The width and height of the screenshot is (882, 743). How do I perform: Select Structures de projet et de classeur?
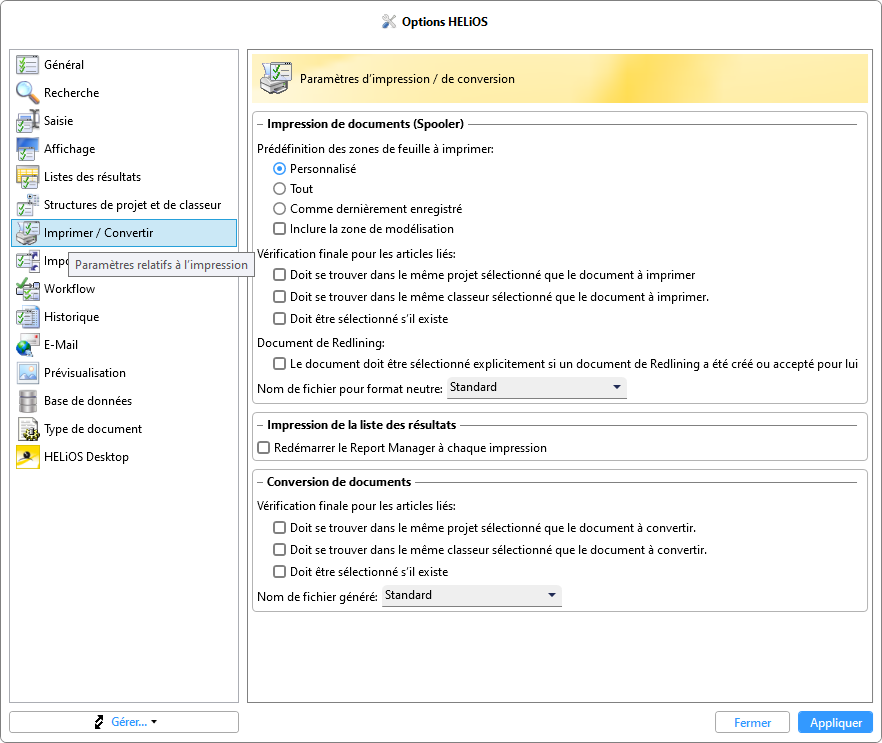click(x=124, y=205)
